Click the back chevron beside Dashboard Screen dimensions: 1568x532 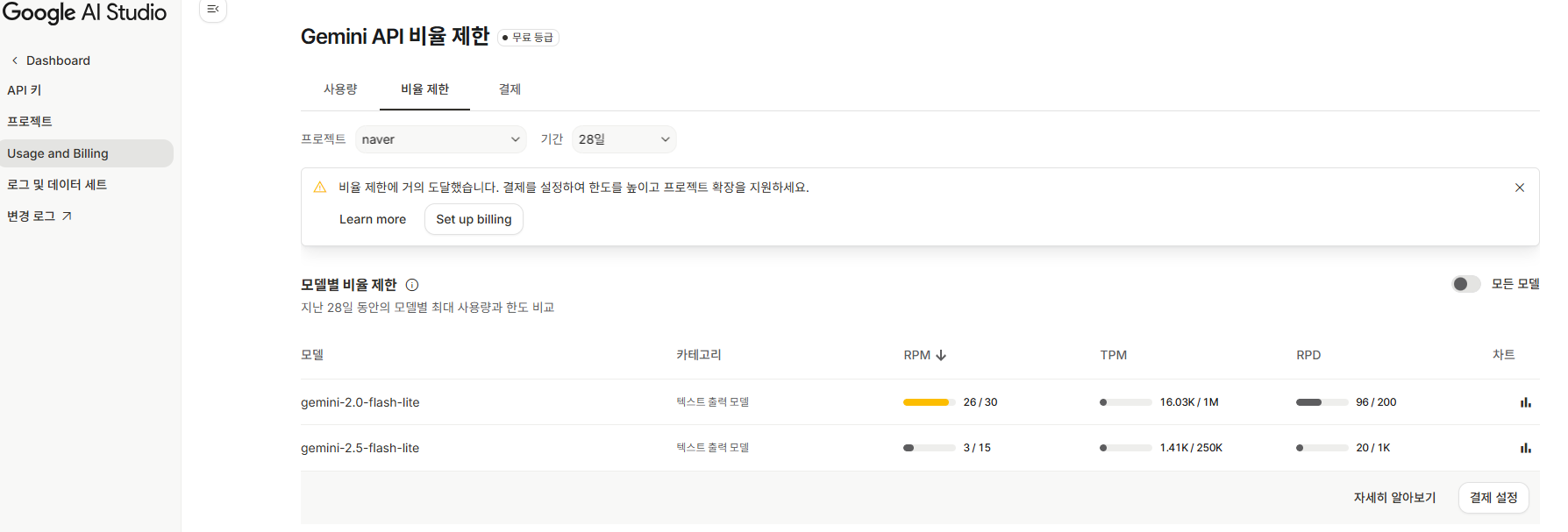tap(14, 60)
